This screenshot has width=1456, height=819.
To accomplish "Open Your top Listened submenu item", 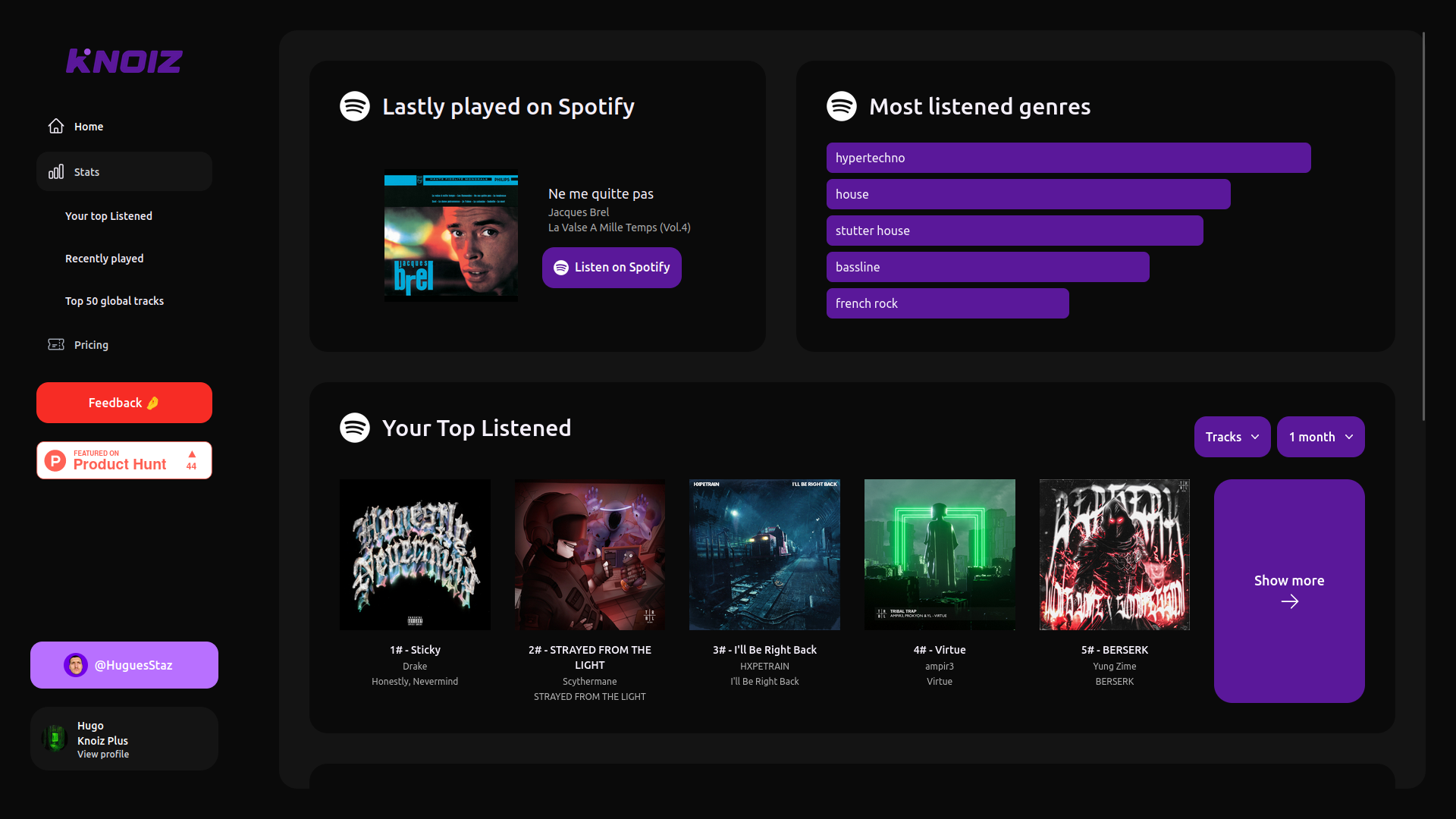I will 108,216.
